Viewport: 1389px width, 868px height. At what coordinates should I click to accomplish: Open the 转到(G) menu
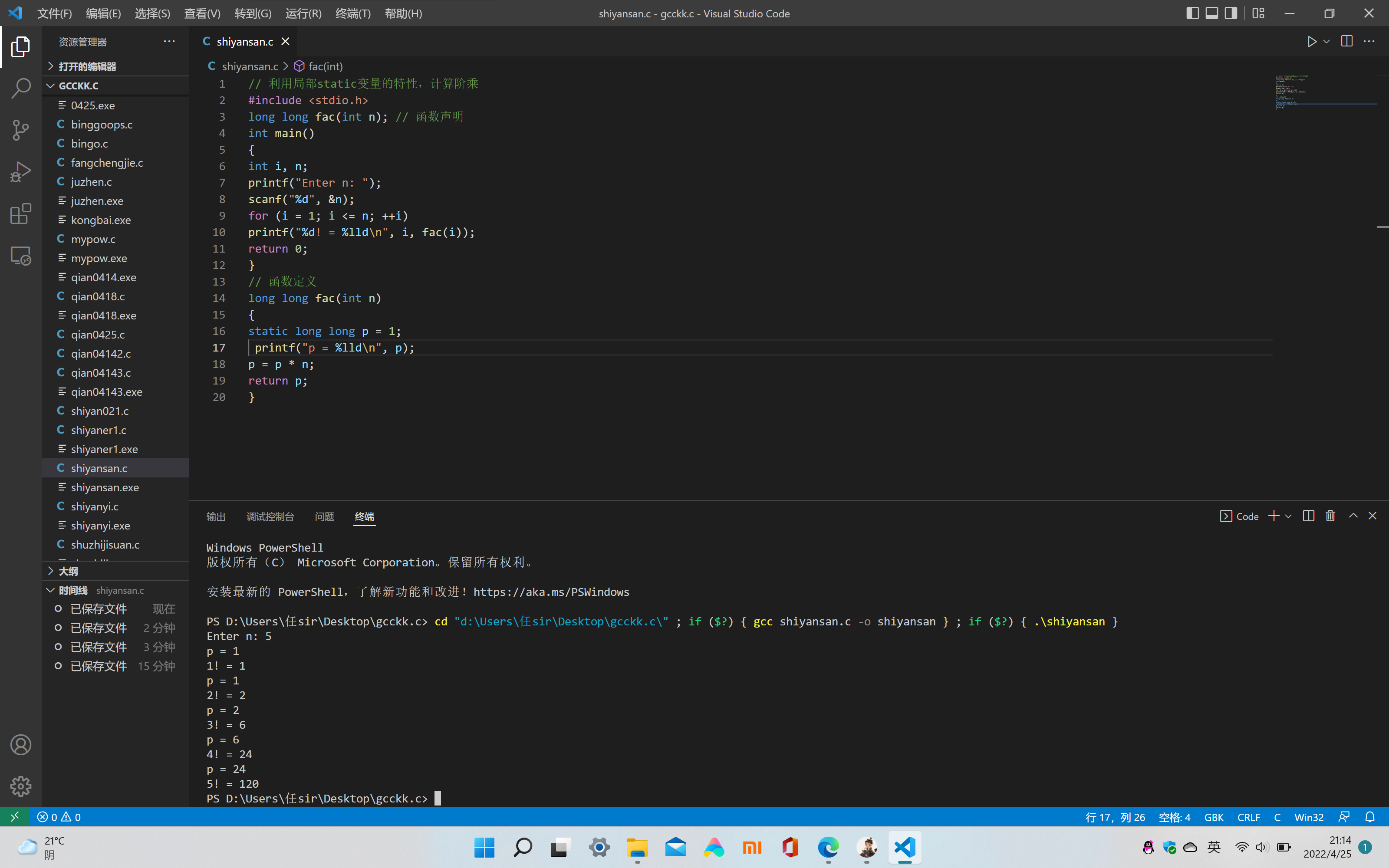[x=253, y=13]
